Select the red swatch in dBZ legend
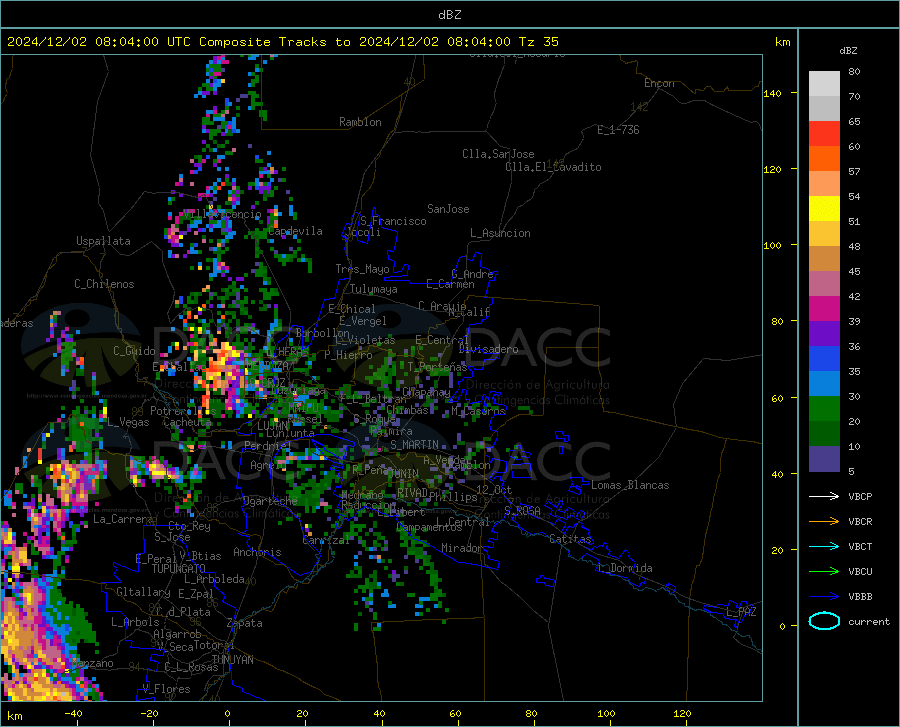Image resolution: width=900 pixels, height=727 pixels. (824, 134)
